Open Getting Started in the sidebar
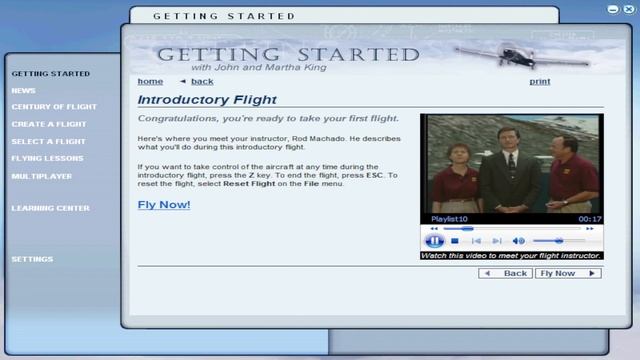The height and width of the screenshot is (360, 640). pyautogui.click(x=51, y=74)
